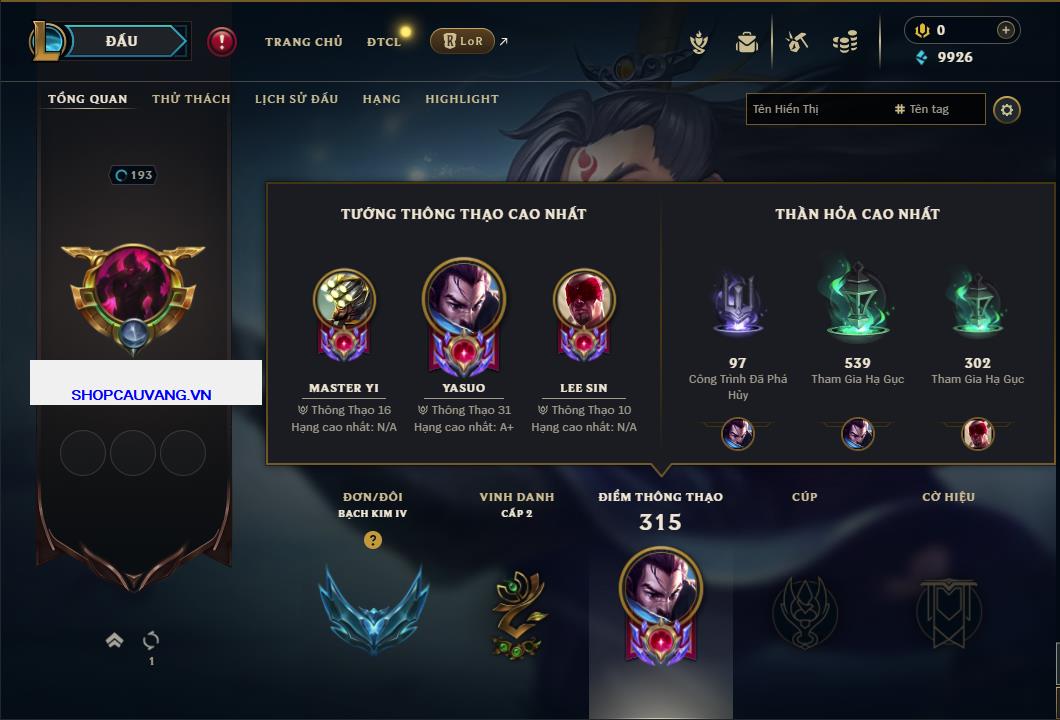The height and width of the screenshot is (720, 1060).
Task: Click the plus button to purchase RP
Action: [1005, 30]
